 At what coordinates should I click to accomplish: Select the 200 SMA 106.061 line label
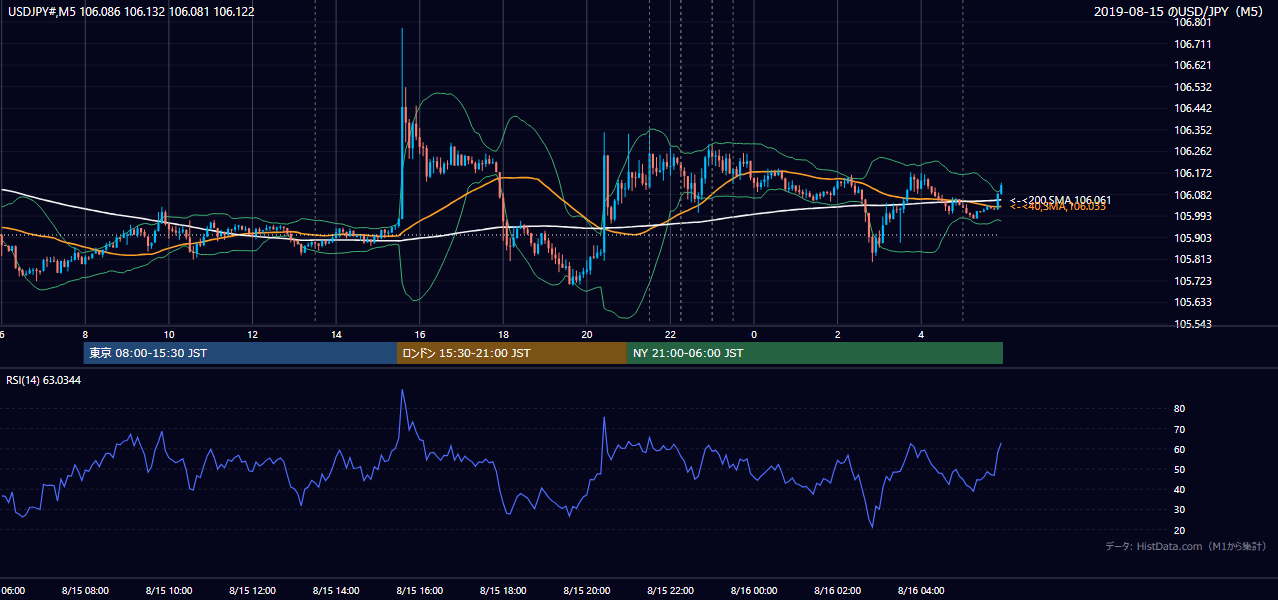tap(1060, 200)
